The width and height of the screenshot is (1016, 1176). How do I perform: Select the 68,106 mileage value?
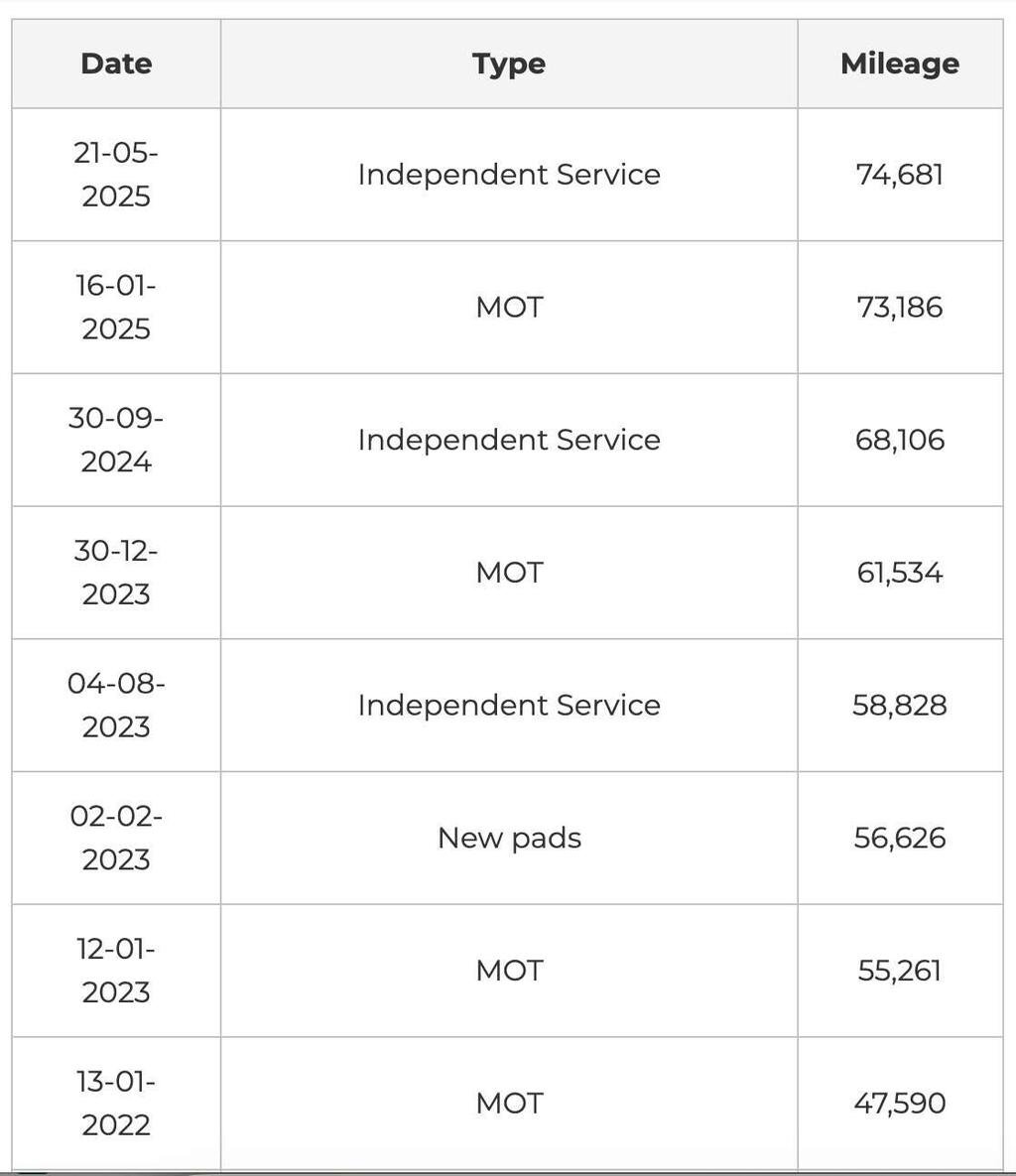tap(900, 440)
